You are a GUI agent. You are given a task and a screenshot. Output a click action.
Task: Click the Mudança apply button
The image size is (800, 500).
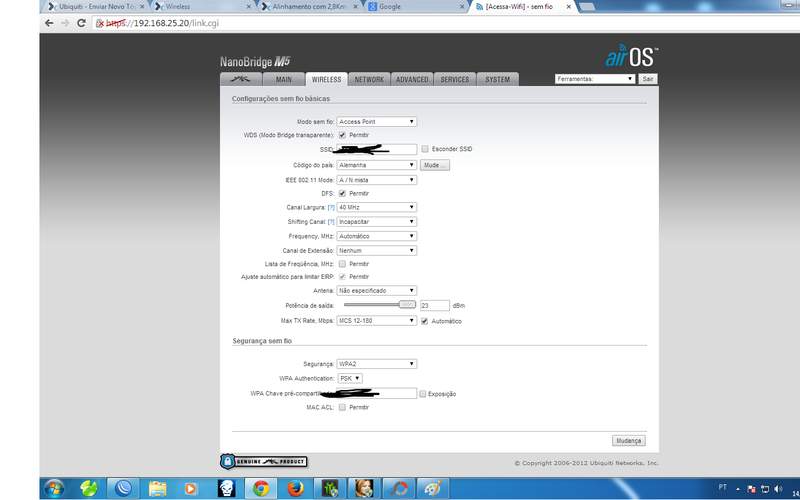(629, 440)
